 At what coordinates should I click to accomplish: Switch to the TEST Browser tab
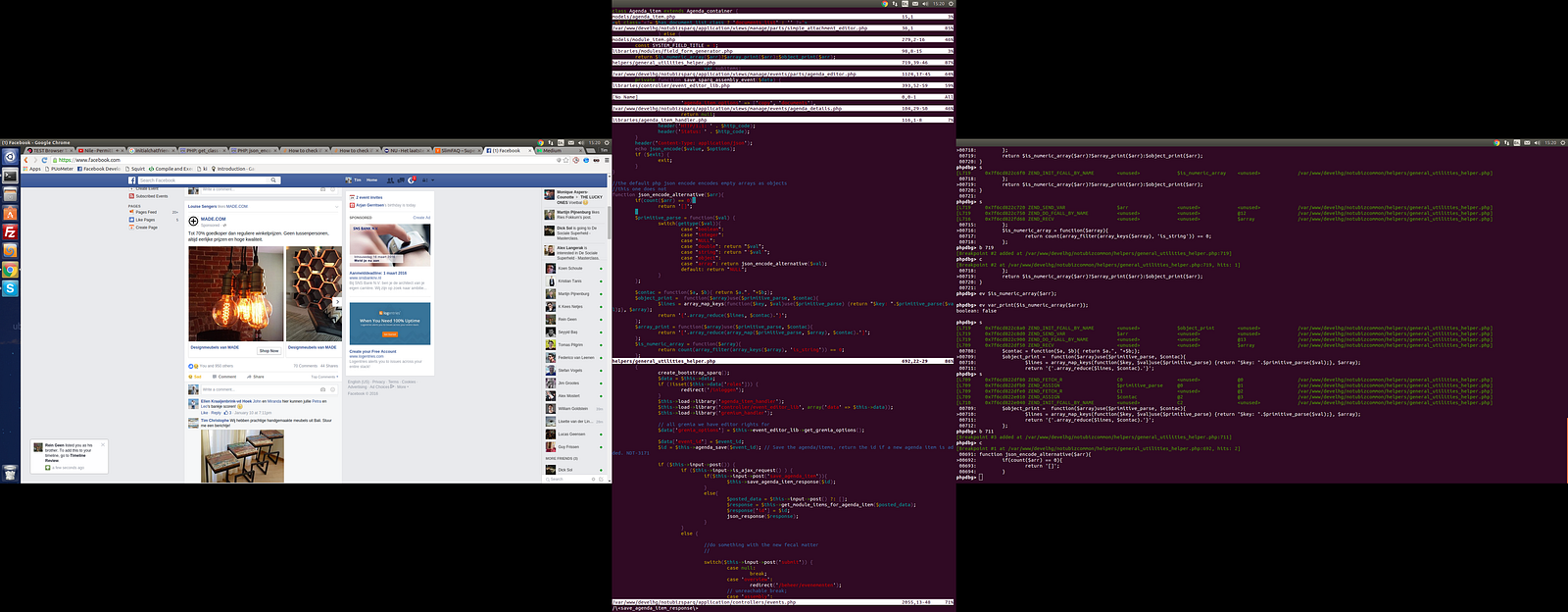tap(48, 151)
